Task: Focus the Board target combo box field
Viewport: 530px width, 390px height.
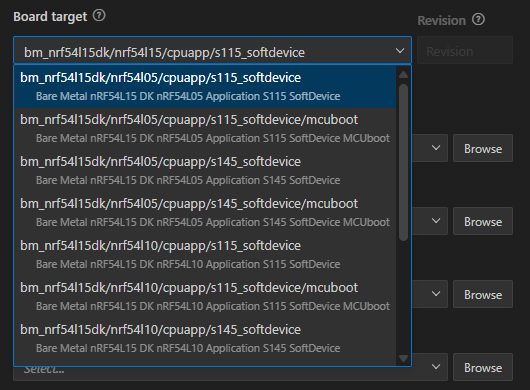Action: [x=212, y=50]
